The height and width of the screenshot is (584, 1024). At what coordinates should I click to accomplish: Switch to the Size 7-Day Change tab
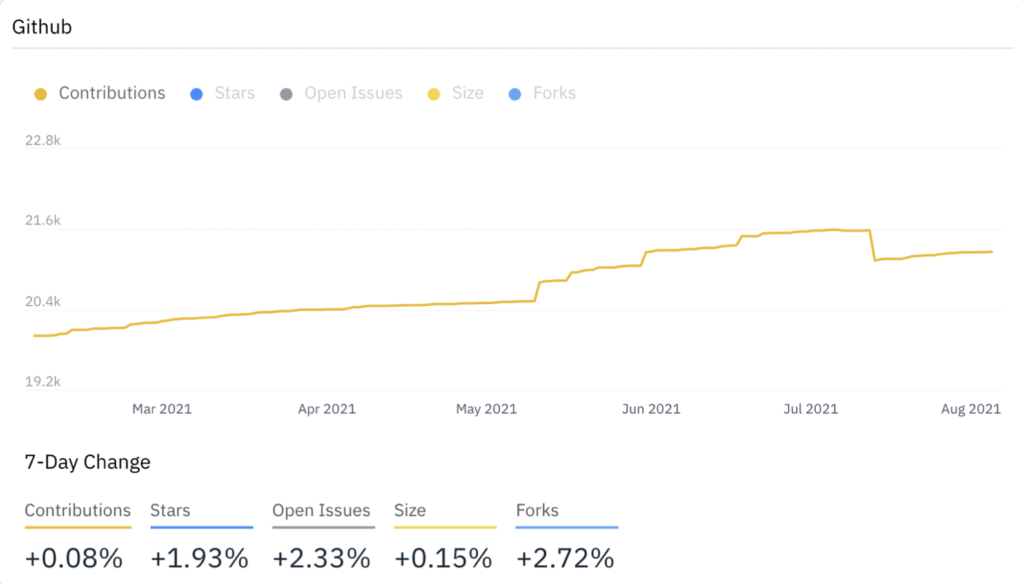click(x=410, y=510)
